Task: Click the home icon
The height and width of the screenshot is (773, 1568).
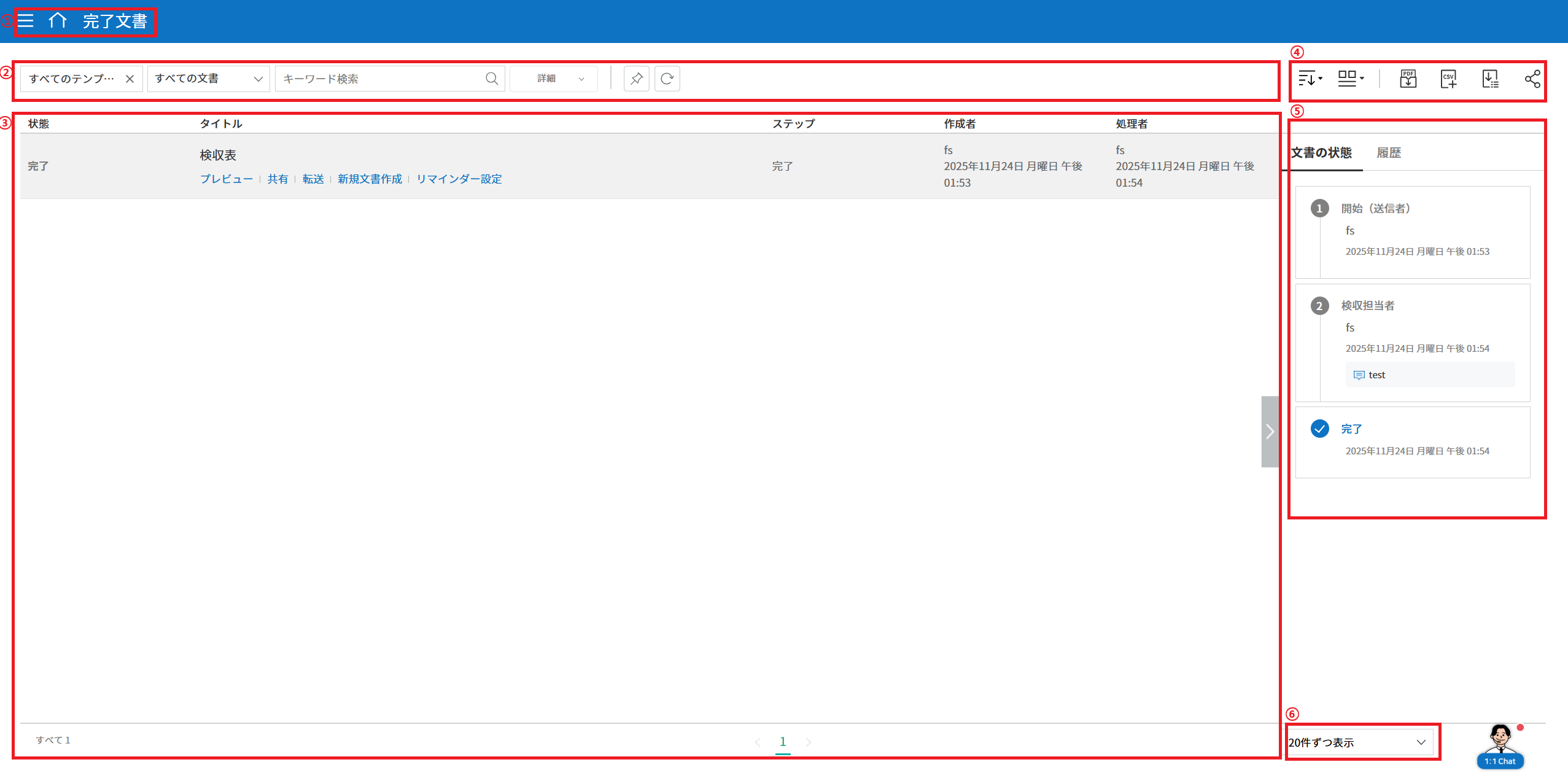Action: [x=58, y=21]
